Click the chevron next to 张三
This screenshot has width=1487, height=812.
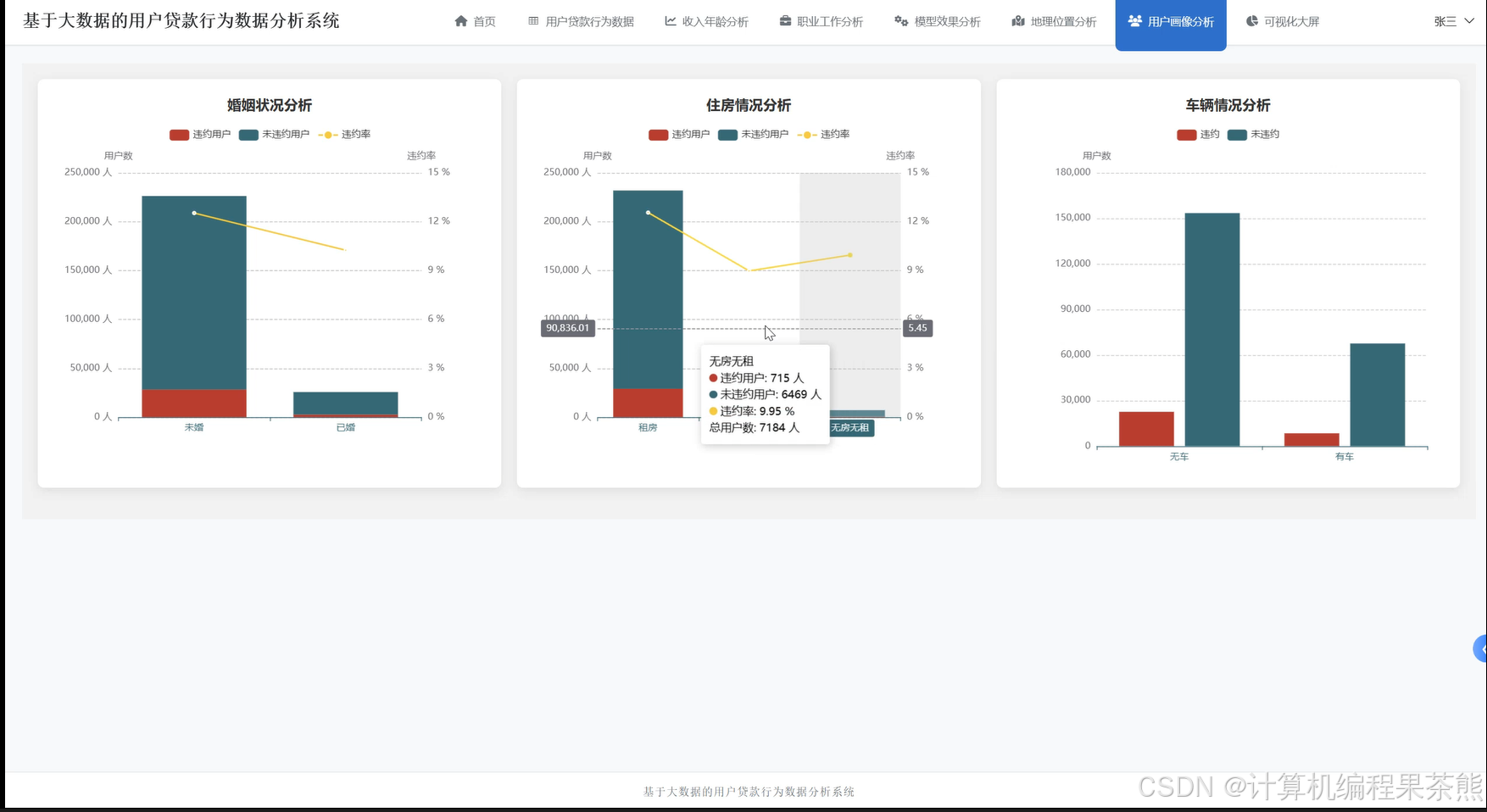pos(1469,21)
